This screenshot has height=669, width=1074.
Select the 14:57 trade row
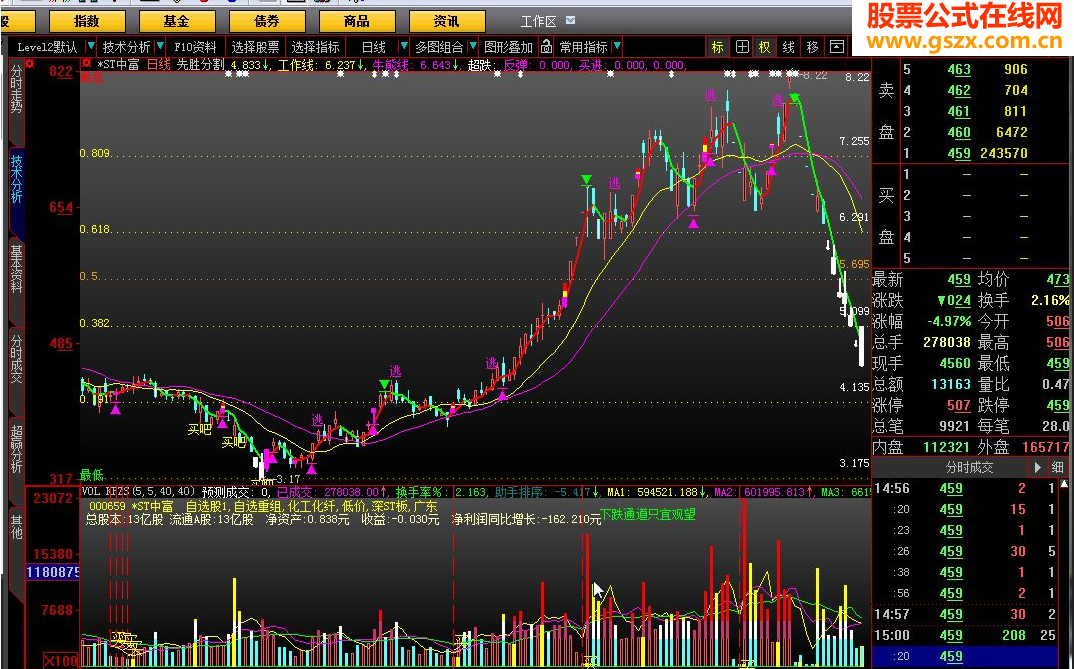[x=966, y=614]
